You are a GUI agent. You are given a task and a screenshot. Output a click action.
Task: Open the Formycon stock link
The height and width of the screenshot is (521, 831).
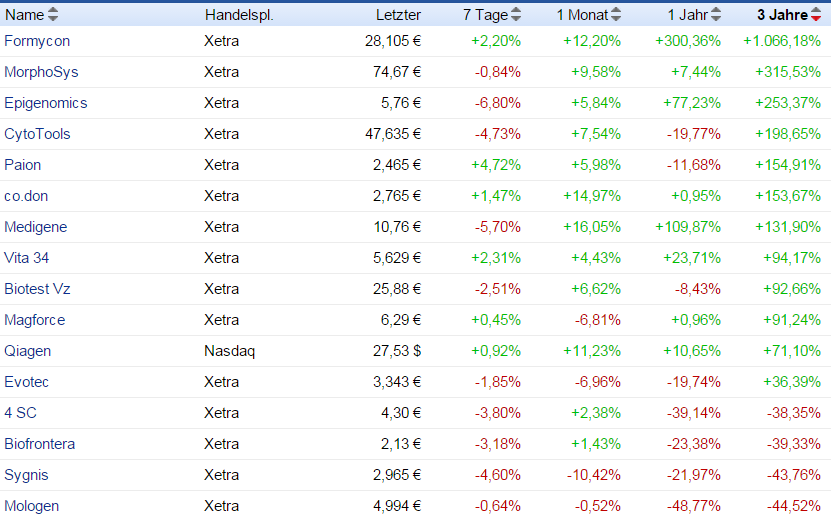coord(37,41)
